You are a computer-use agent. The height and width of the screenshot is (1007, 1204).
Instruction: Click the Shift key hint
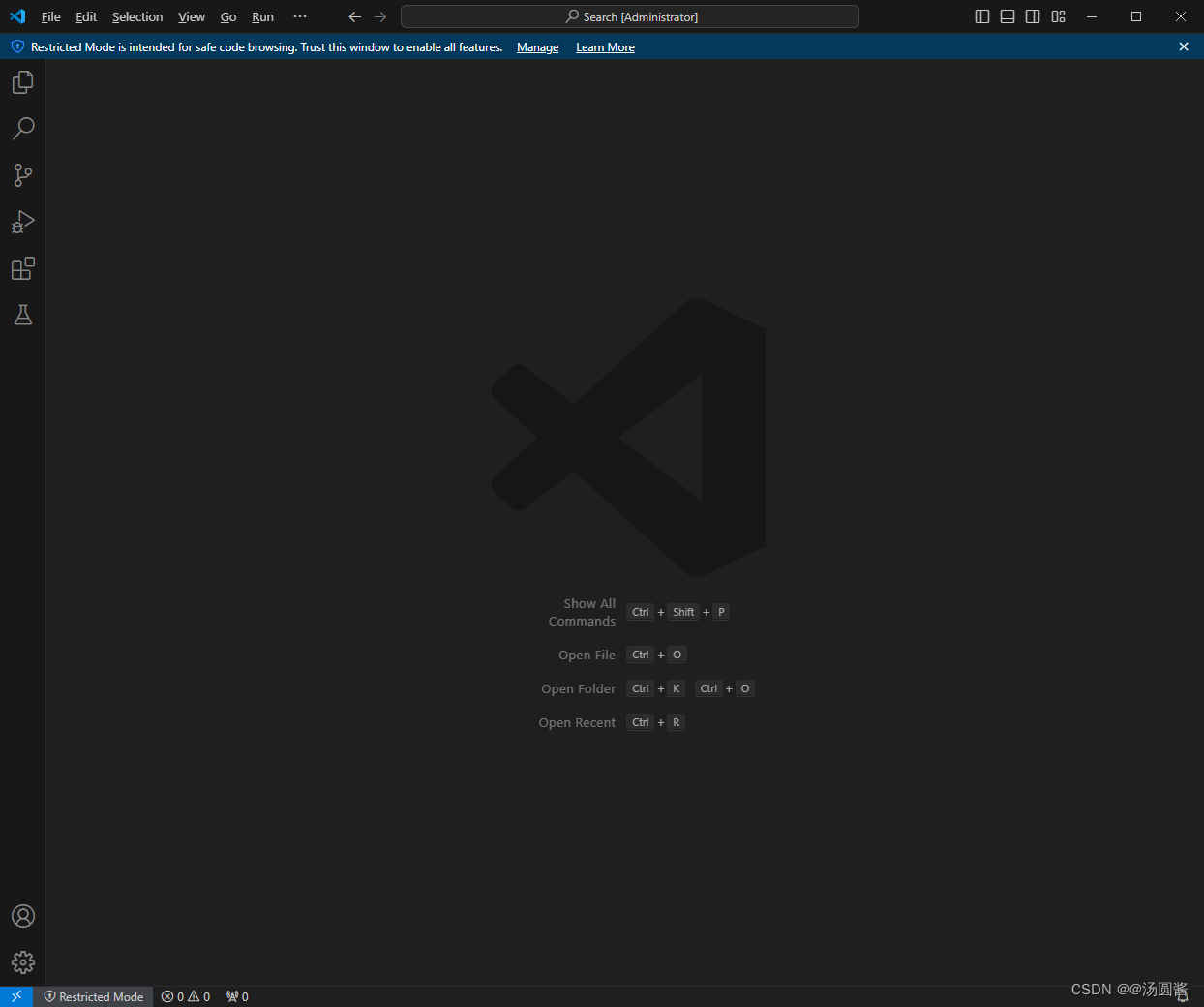[x=683, y=612]
